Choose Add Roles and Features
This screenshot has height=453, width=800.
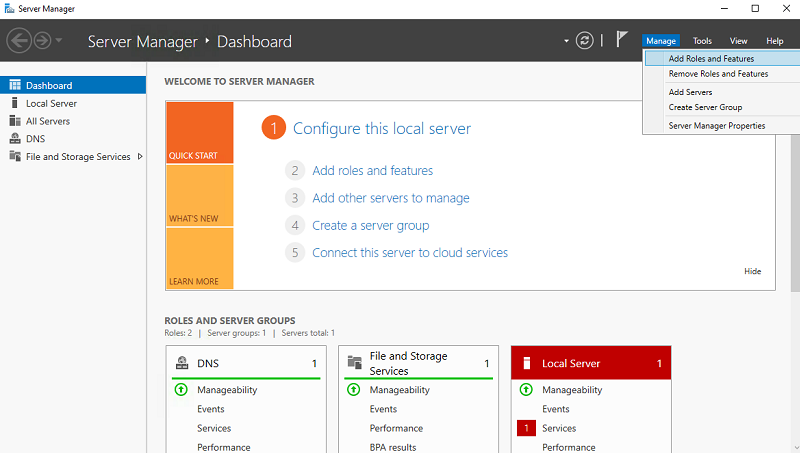(722, 59)
